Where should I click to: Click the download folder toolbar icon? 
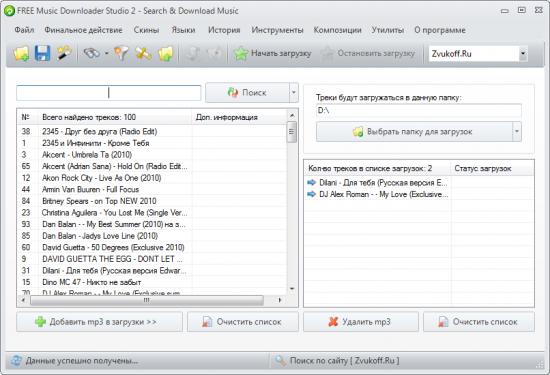pyautogui.click(x=166, y=54)
